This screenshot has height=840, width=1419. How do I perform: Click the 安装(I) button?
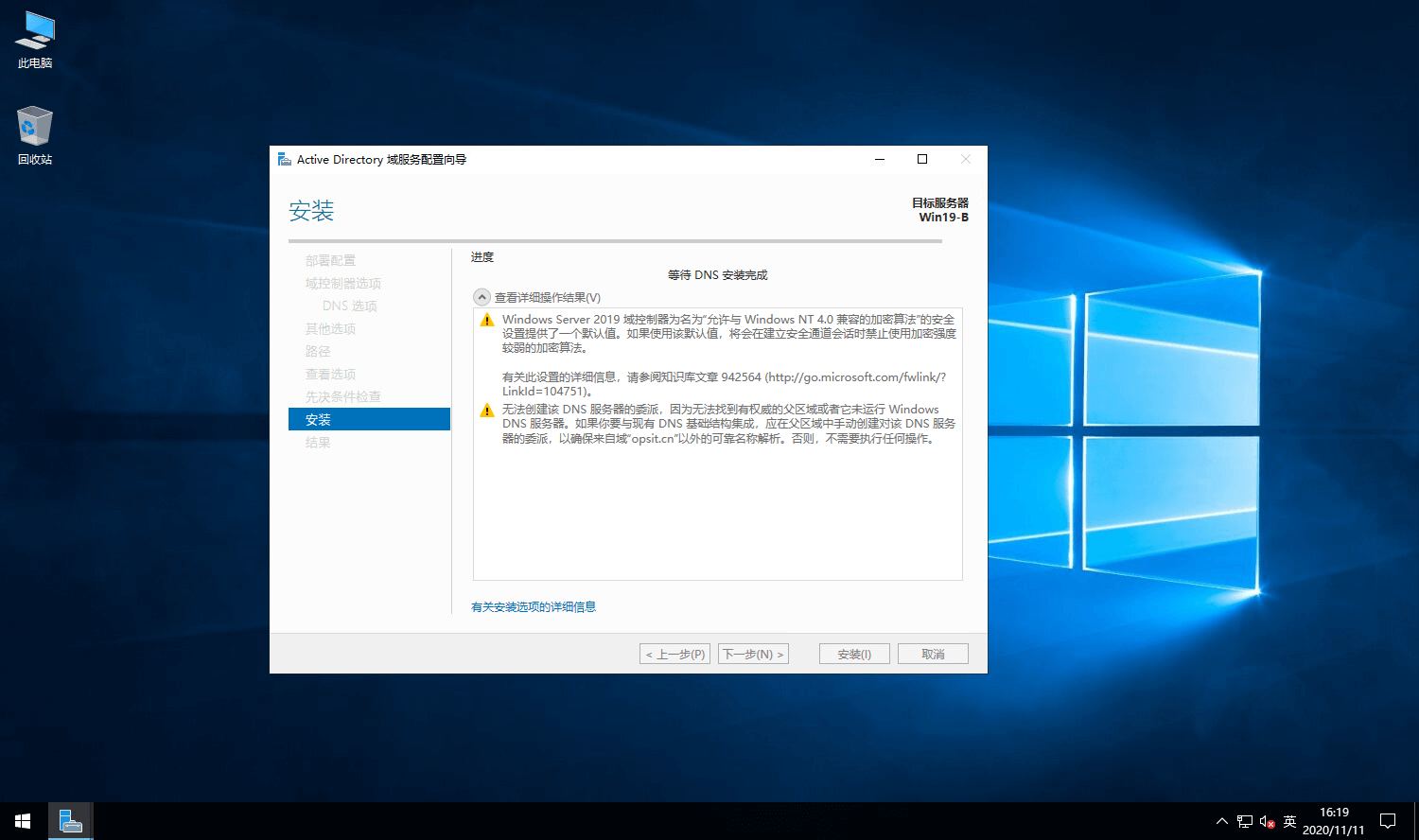(854, 654)
